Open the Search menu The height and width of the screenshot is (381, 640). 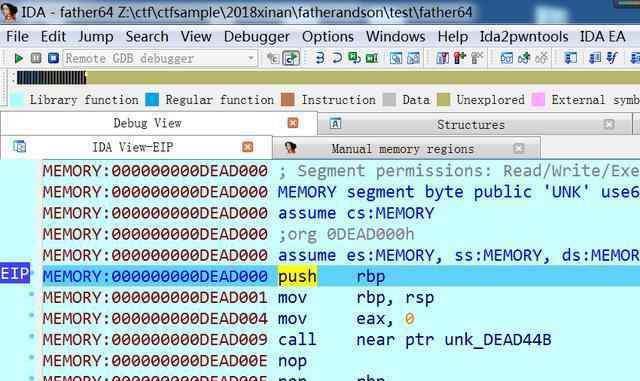[147, 36]
